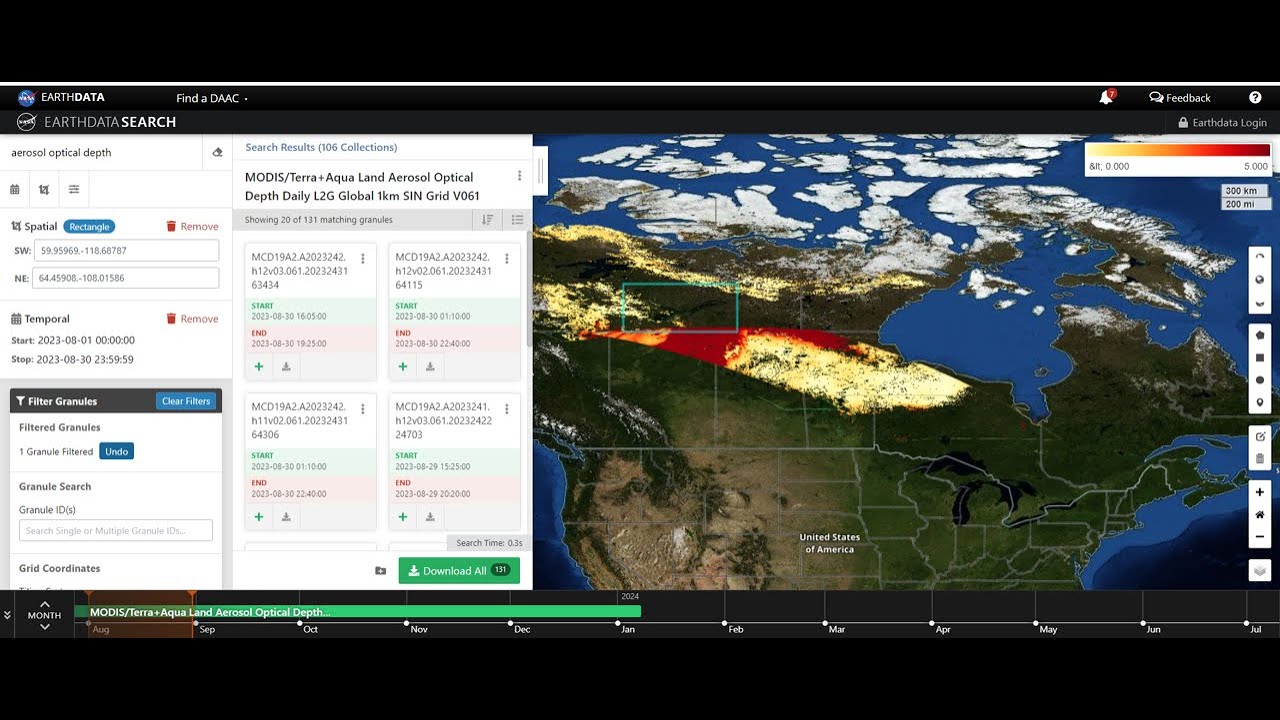Add collection to project folder icon
Screen dimensions: 1280x720
[381, 571]
